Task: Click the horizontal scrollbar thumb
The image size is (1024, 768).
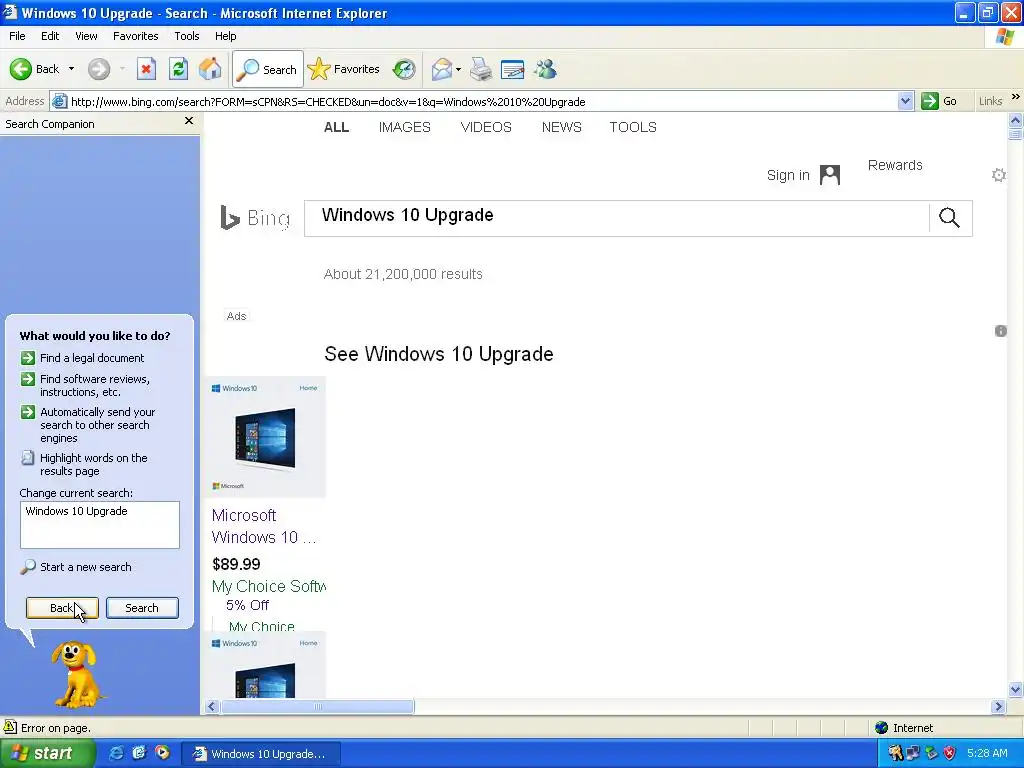Action: 317,706
